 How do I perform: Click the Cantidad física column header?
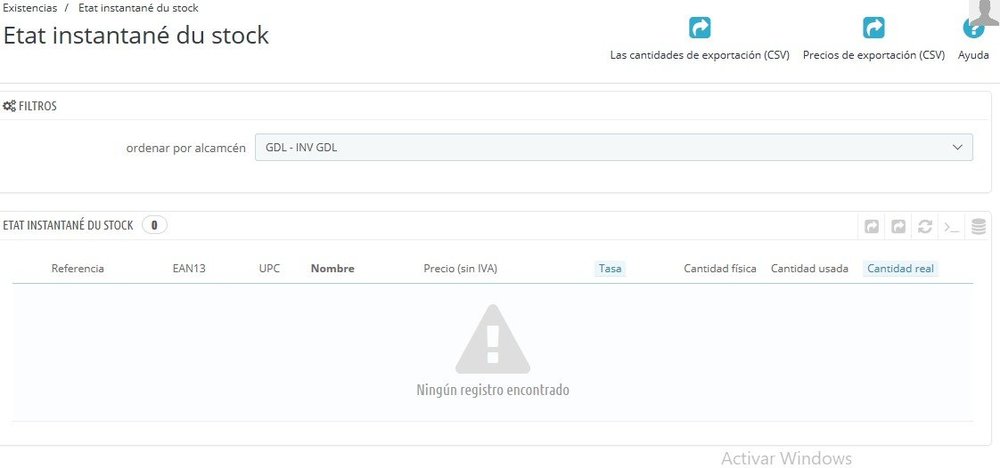click(720, 268)
